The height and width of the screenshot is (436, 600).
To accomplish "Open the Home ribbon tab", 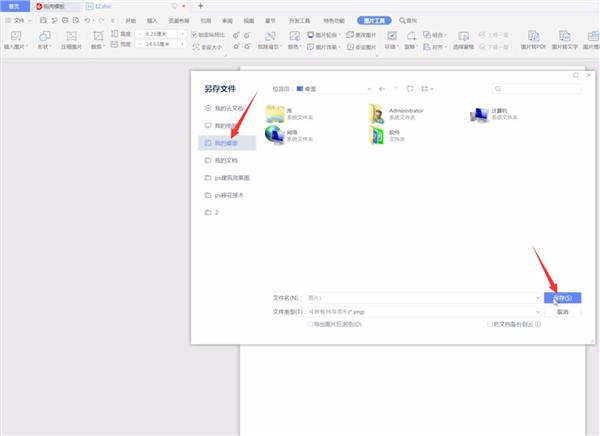I will click(x=130, y=20).
